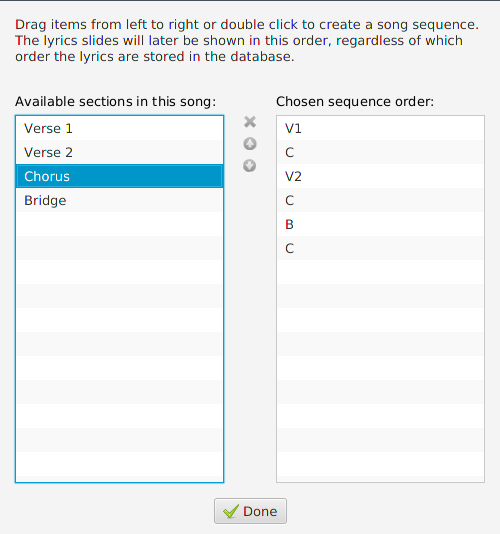Click the move down arrow icon

point(250,166)
